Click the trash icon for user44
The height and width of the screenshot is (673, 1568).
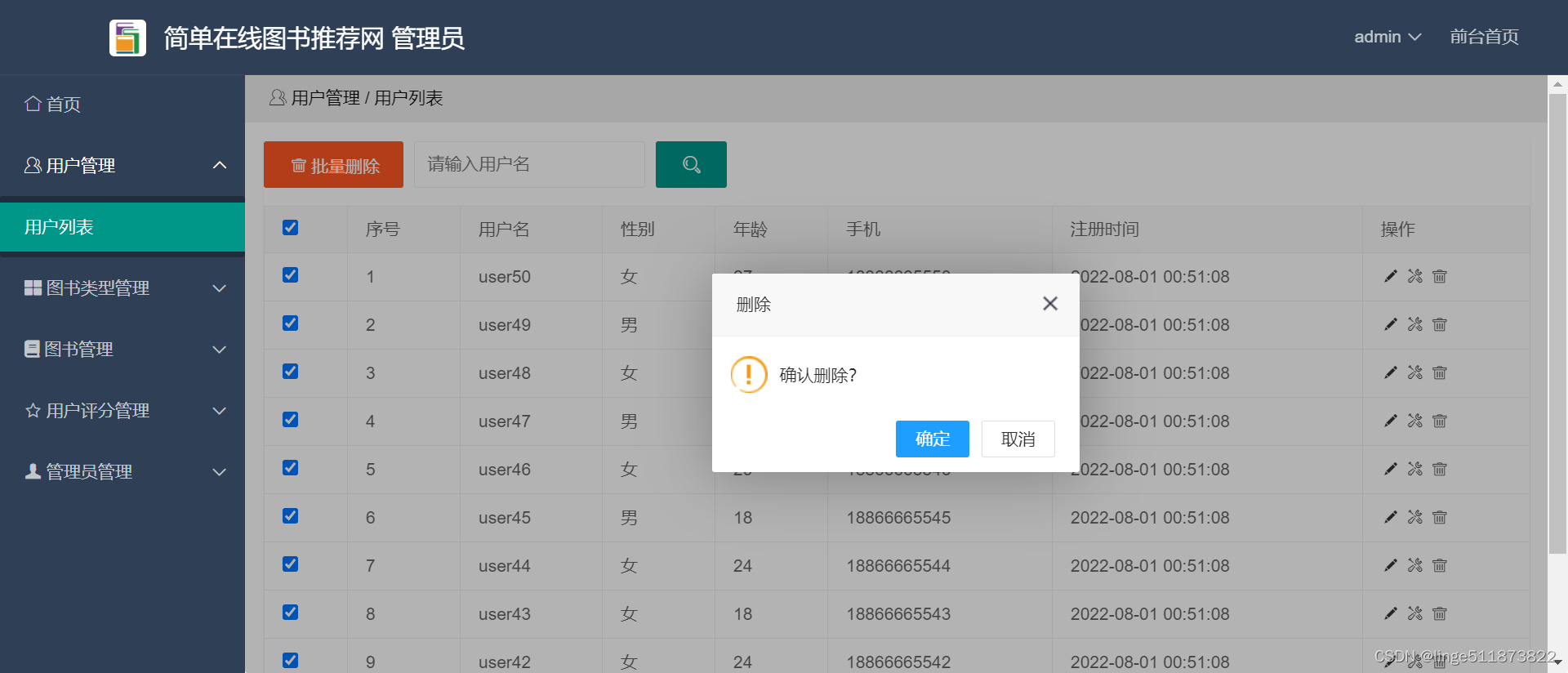click(1440, 565)
